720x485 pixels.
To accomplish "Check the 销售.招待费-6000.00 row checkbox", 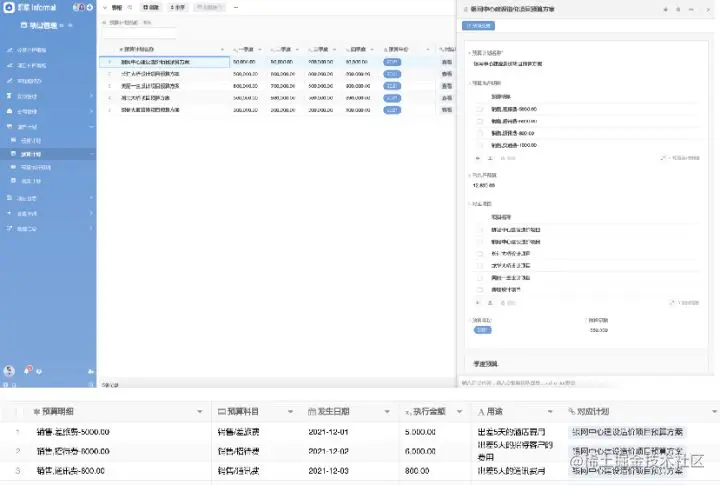I will tap(480, 121).
